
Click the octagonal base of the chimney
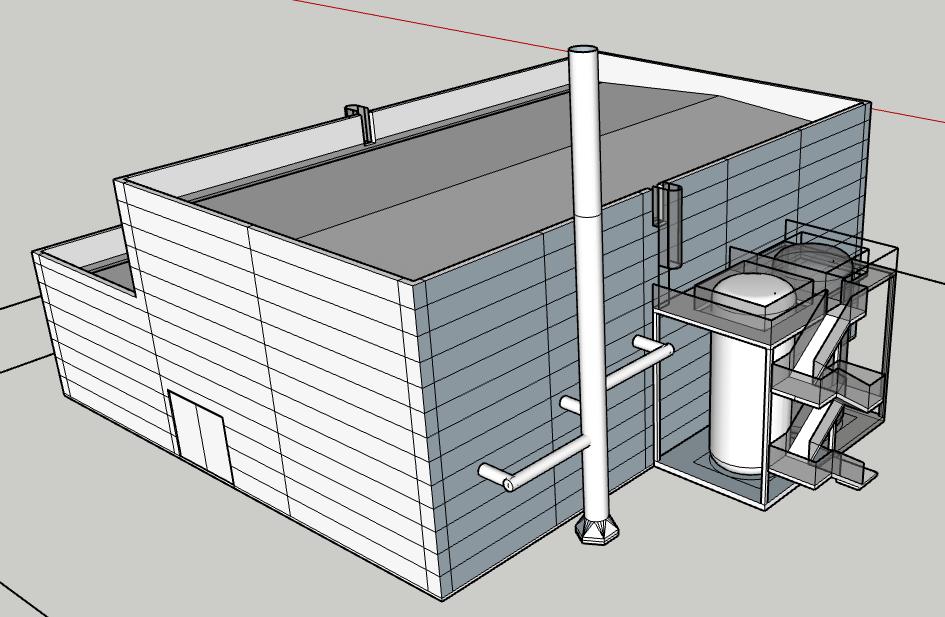[x=598, y=530]
